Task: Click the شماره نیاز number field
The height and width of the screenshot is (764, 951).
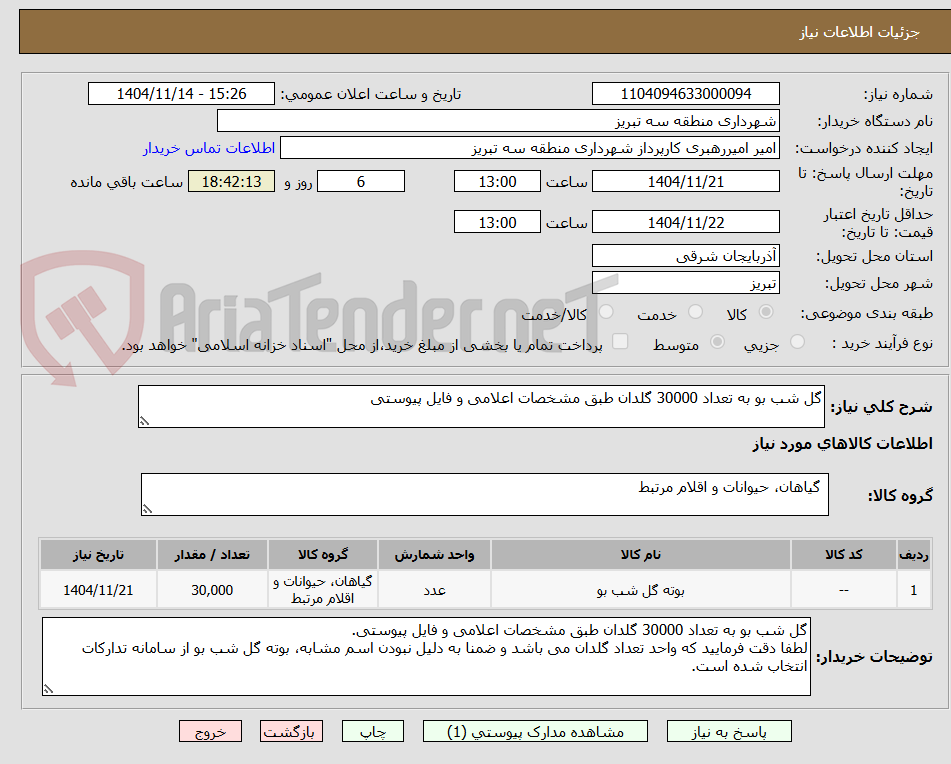Action: 685,94
